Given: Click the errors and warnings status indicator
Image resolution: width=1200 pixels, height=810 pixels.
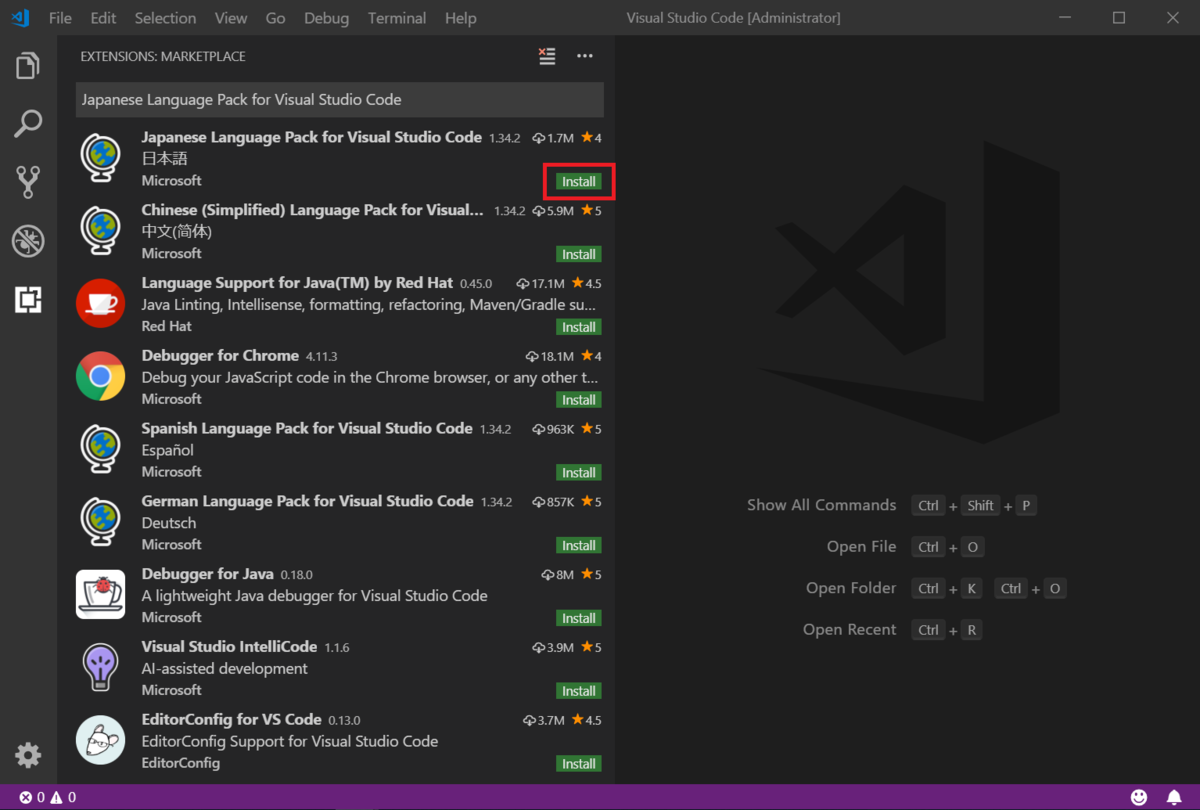Looking at the screenshot, I should pos(48,797).
